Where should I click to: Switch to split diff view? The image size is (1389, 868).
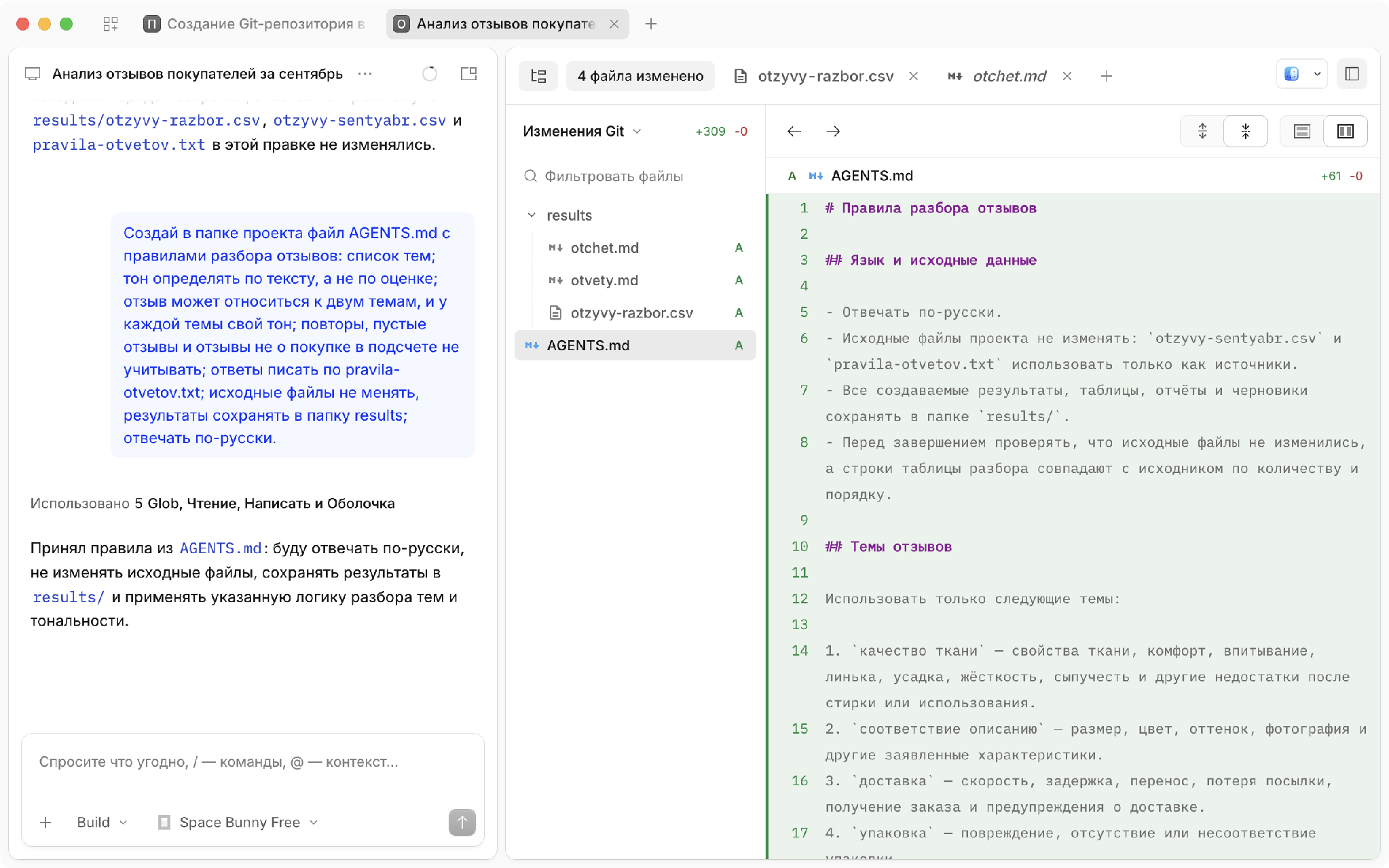1345,132
